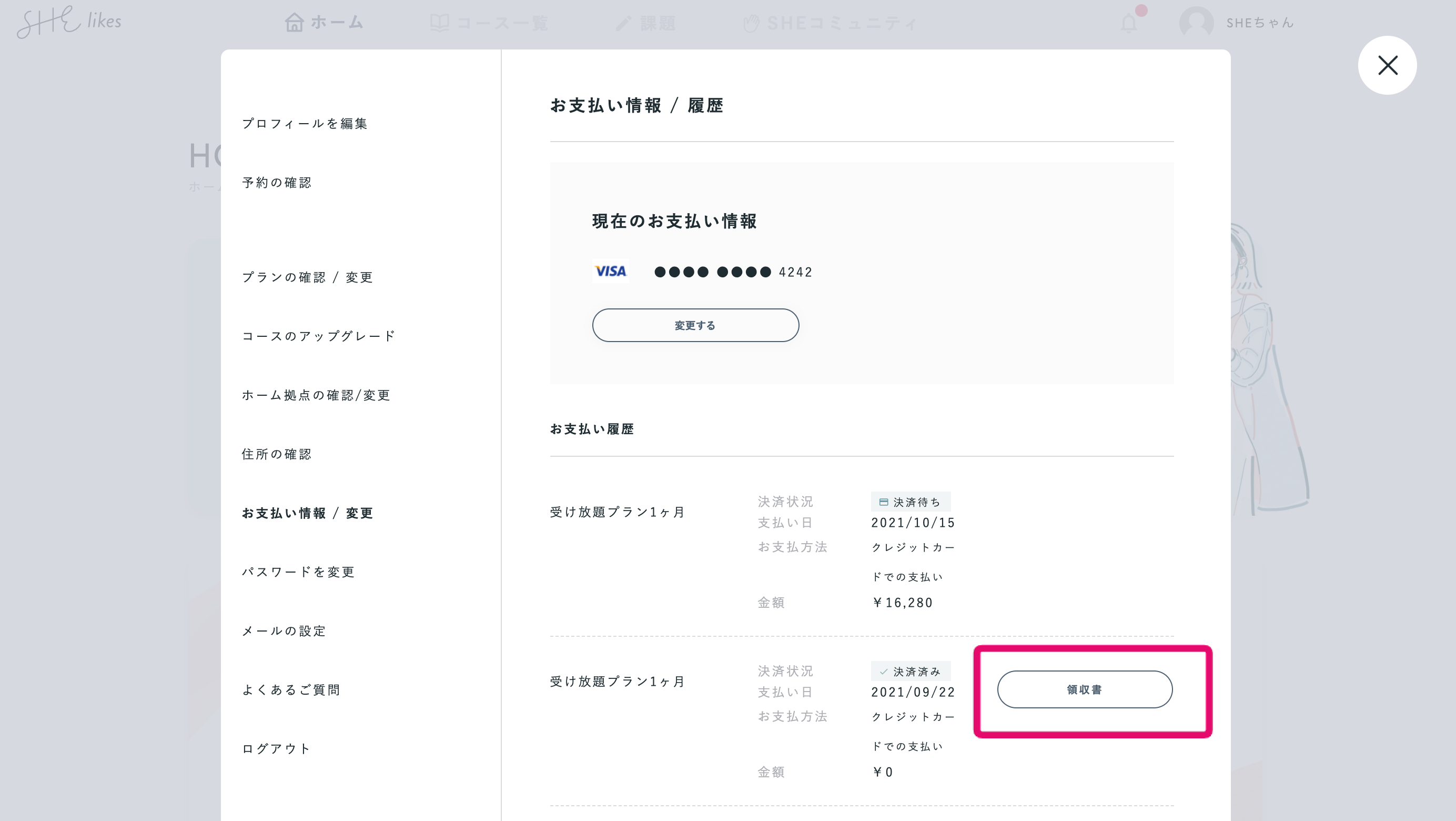This screenshot has height=821, width=1456.
Task: Select プロフィールを編集 in sidebar
Action: 305,123
